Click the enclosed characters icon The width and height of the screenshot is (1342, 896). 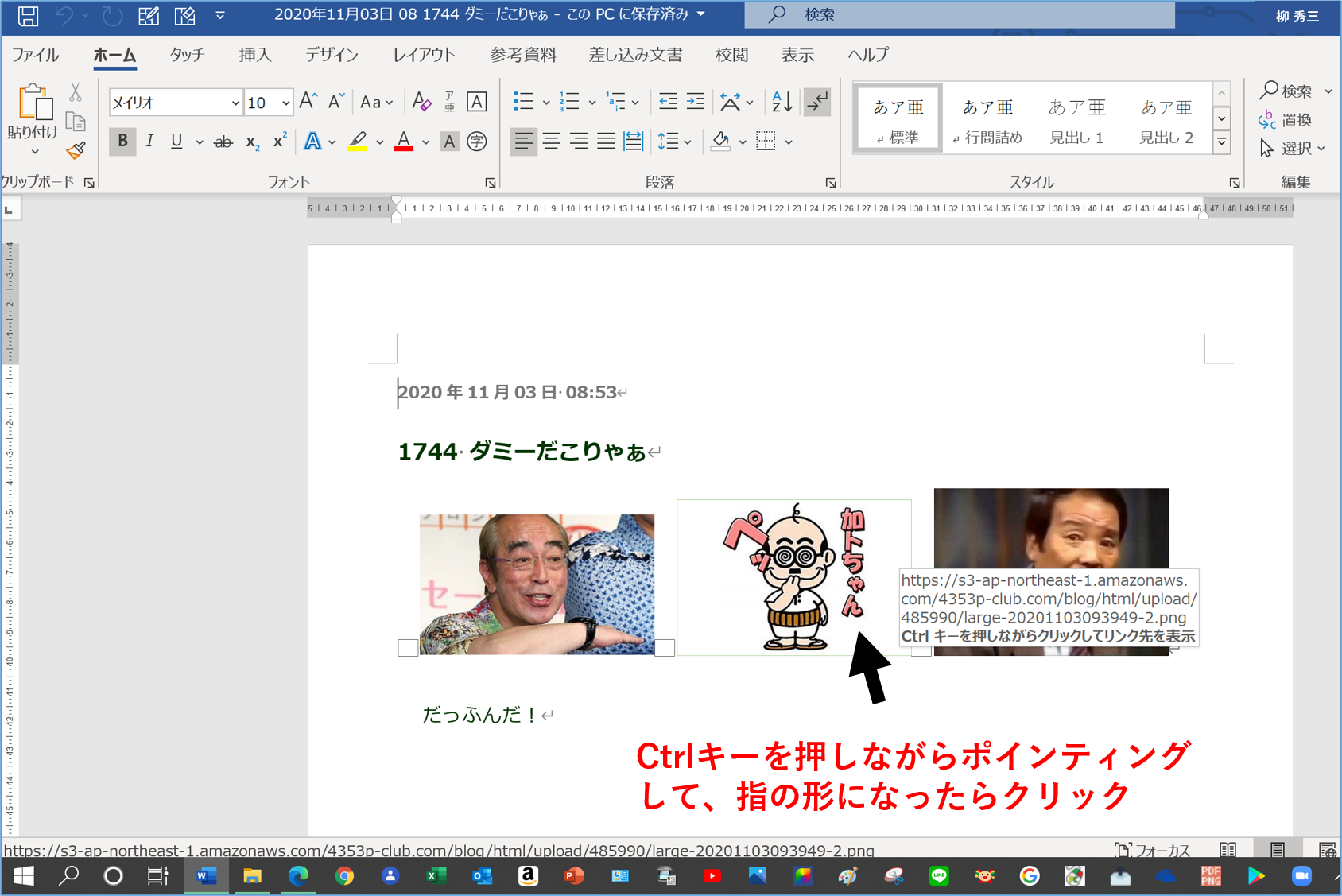pos(477,142)
